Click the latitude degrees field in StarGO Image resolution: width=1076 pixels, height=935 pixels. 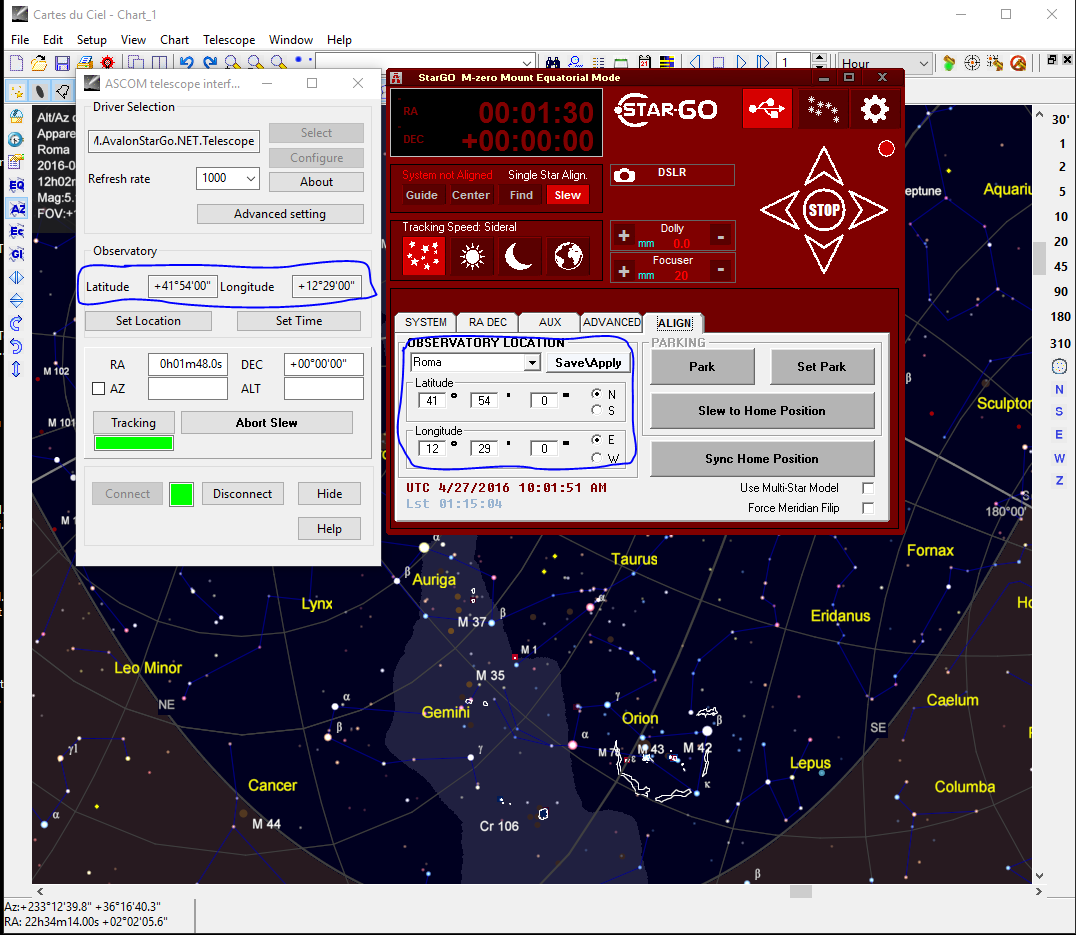(432, 401)
